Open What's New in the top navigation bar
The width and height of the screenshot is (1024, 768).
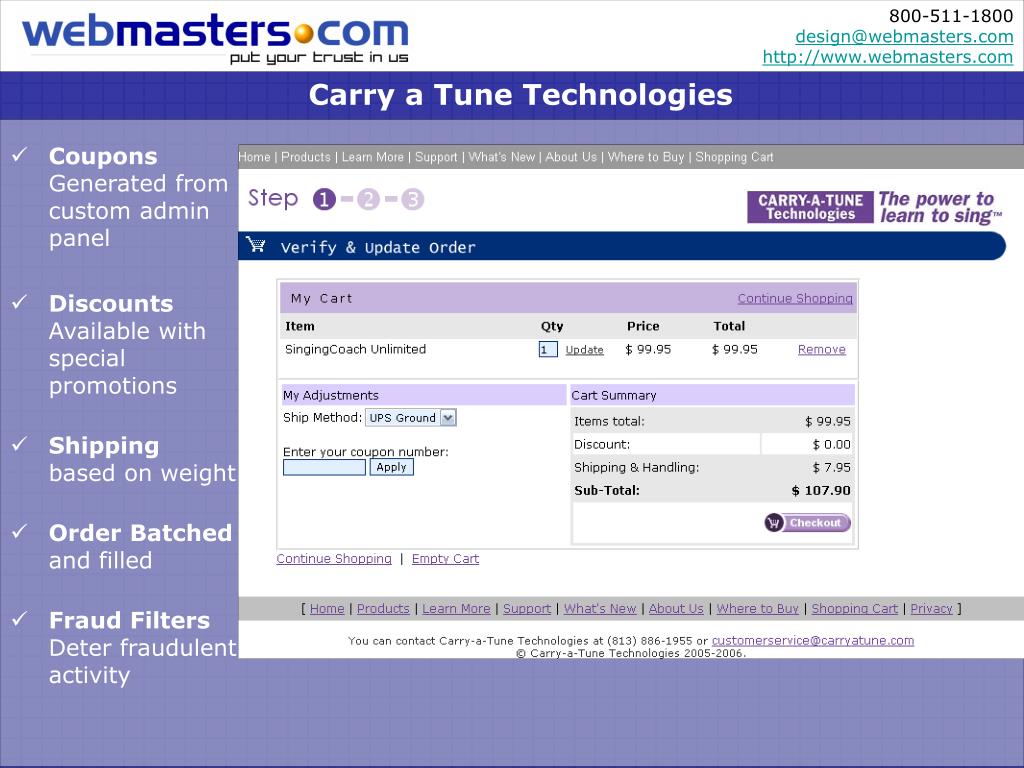click(502, 157)
